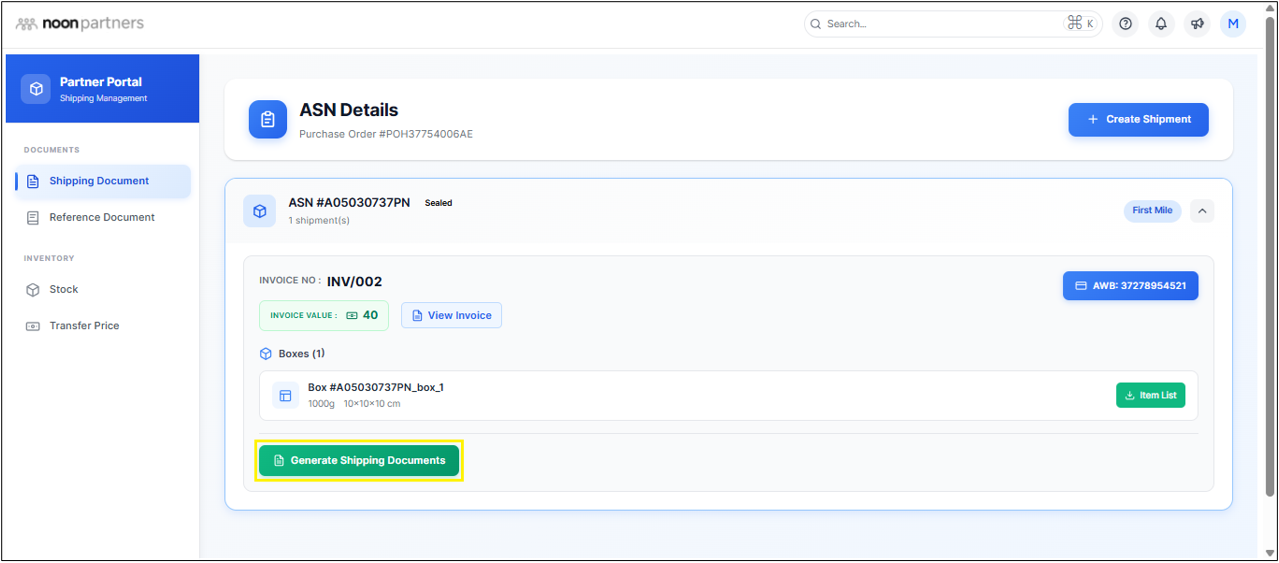Open the user profile avatar M
Image resolution: width=1279 pixels, height=563 pixels.
[1233, 24]
